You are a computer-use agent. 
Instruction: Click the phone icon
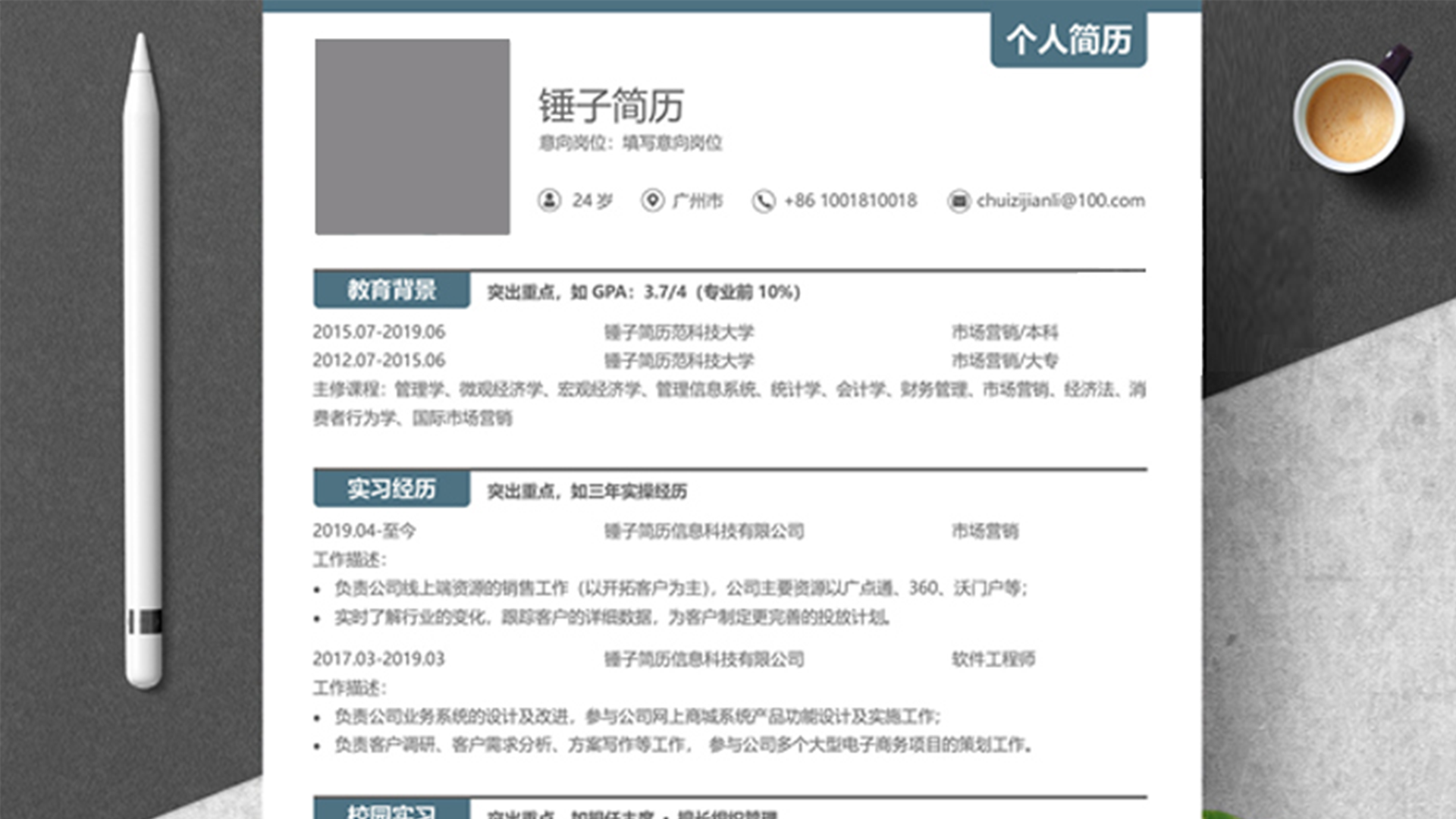coord(764,201)
